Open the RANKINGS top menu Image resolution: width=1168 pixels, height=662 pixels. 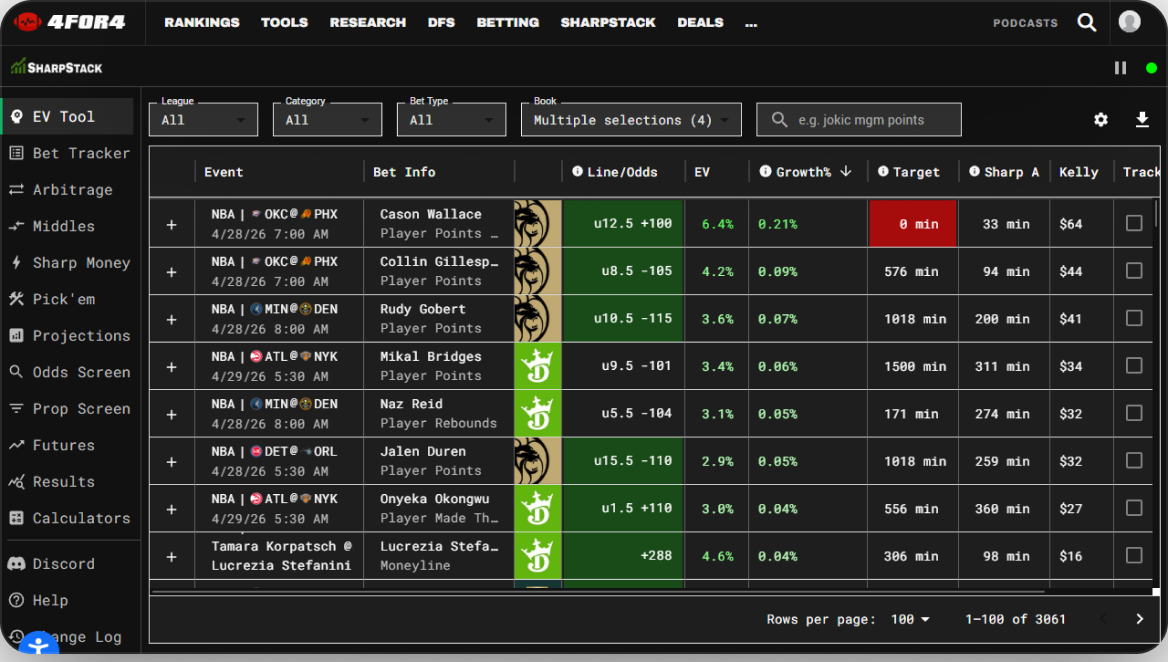click(202, 22)
